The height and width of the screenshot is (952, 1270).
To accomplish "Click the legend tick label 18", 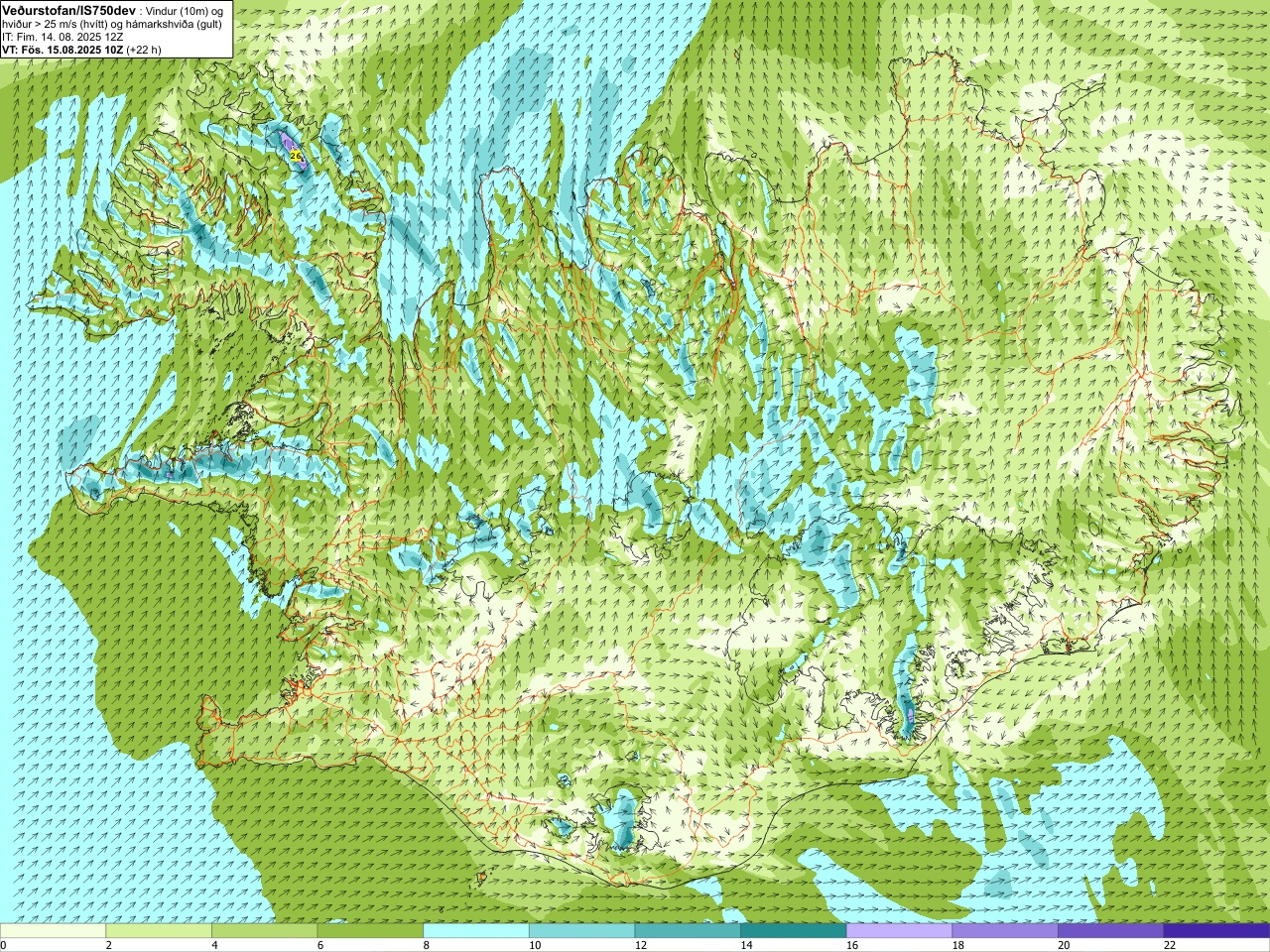I will [x=958, y=945].
